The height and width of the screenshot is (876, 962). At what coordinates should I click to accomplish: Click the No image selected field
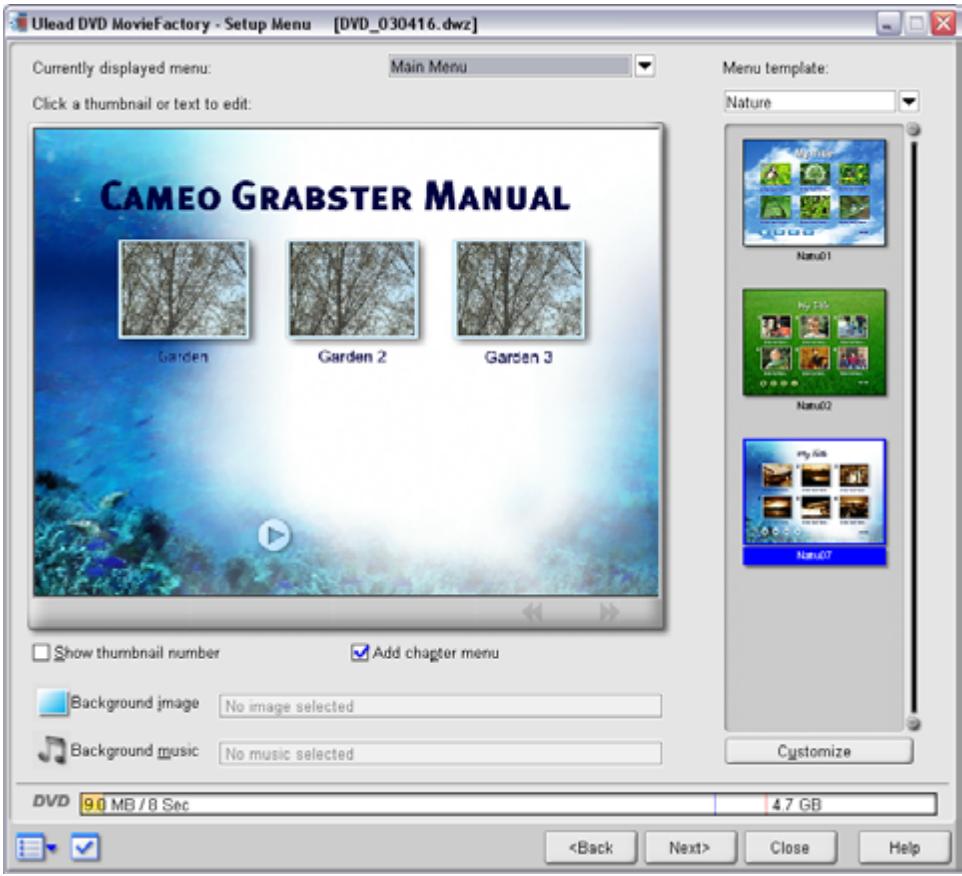point(440,706)
